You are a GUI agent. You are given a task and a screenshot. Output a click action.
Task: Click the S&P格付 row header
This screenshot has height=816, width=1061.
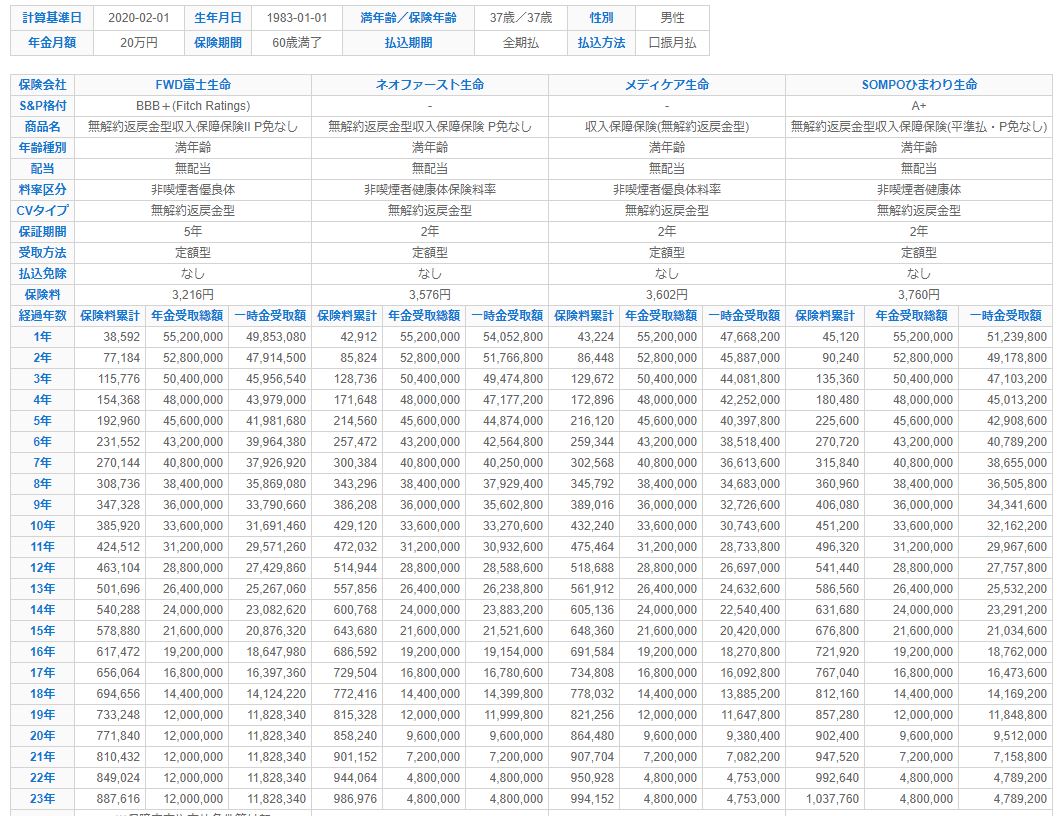[x=42, y=106]
